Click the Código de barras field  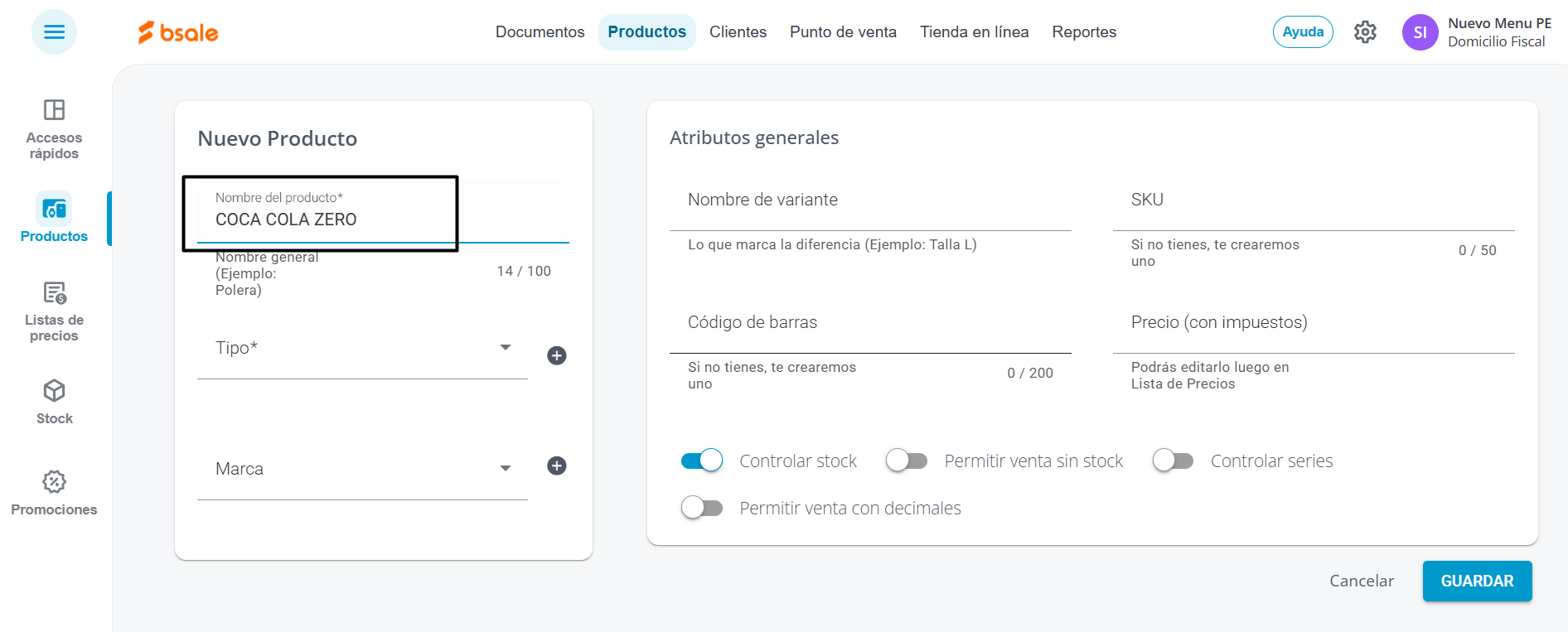pyautogui.click(x=870, y=323)
